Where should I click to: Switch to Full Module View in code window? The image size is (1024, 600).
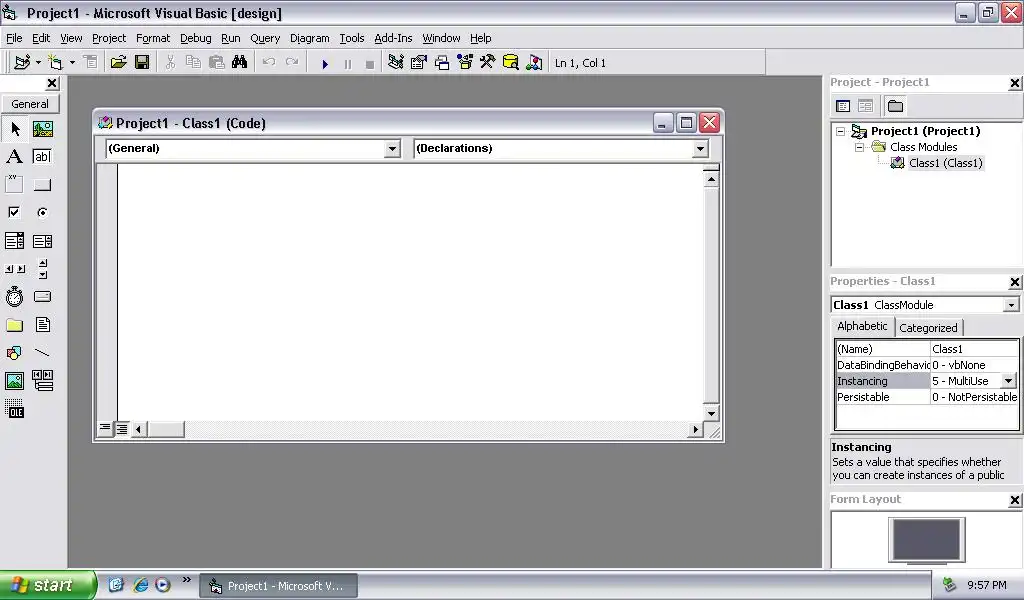tap(122, 429)
